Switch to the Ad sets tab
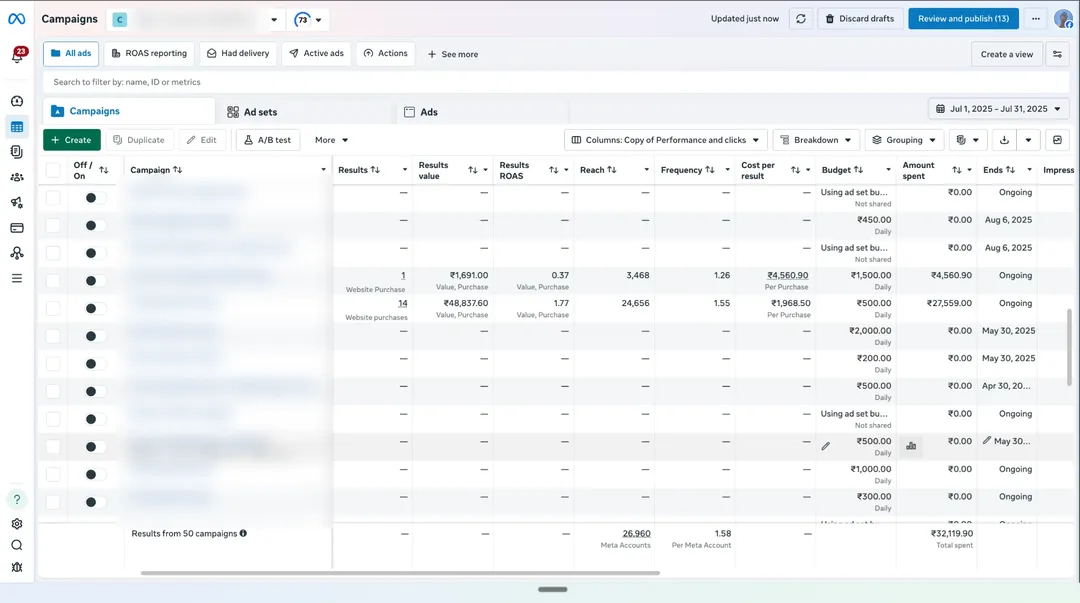This screenshot has height=603, width=1080. click(305, 112)
